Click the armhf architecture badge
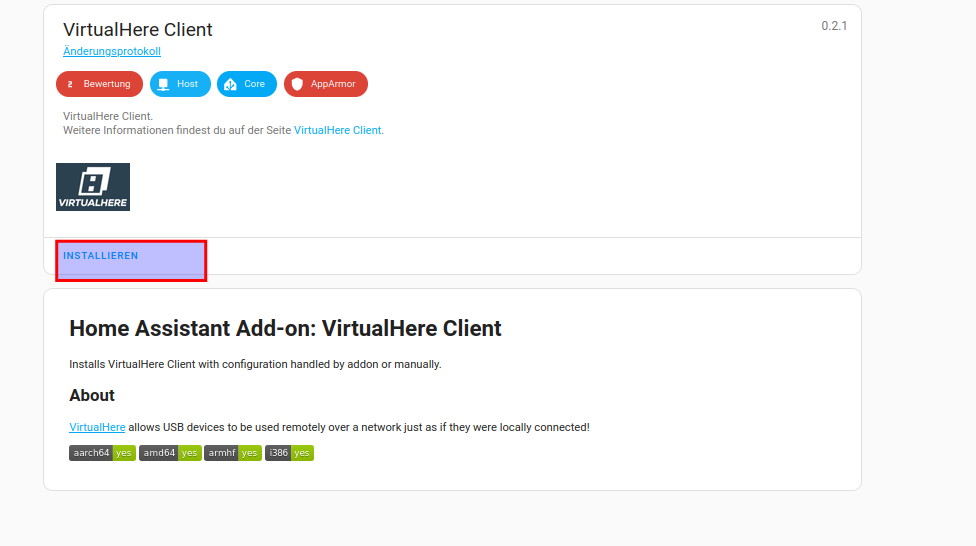This screenshot has width=976, height=546. click(x=233, y=453)
